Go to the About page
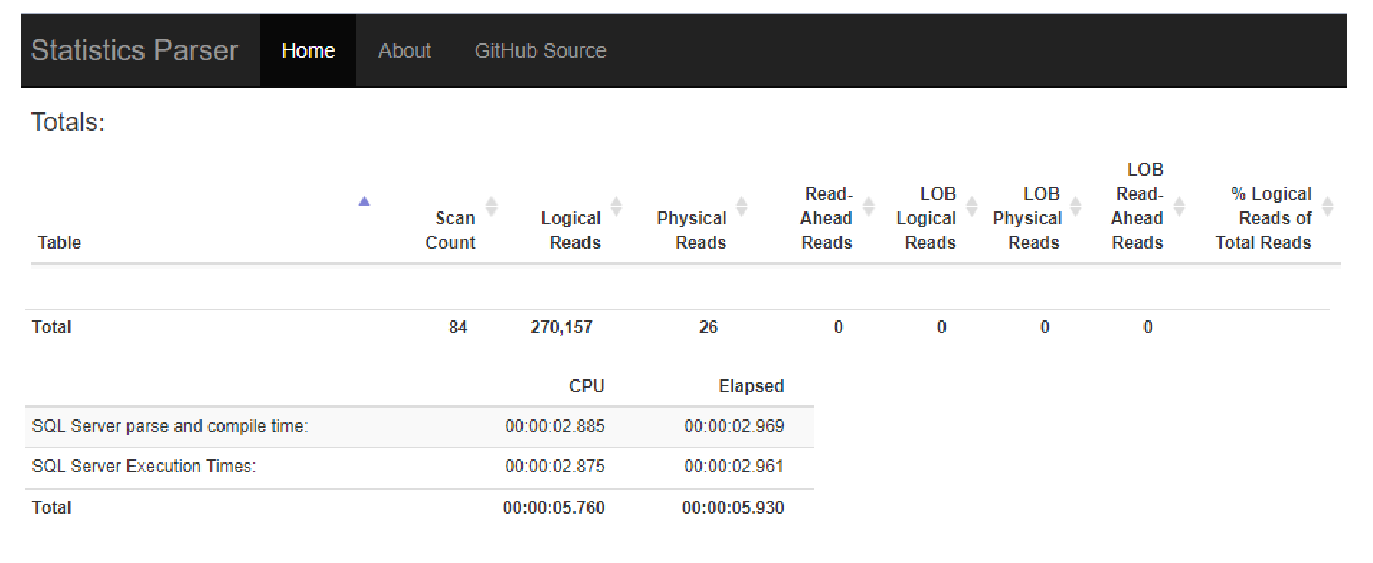1373x563 pixels. 404,51
